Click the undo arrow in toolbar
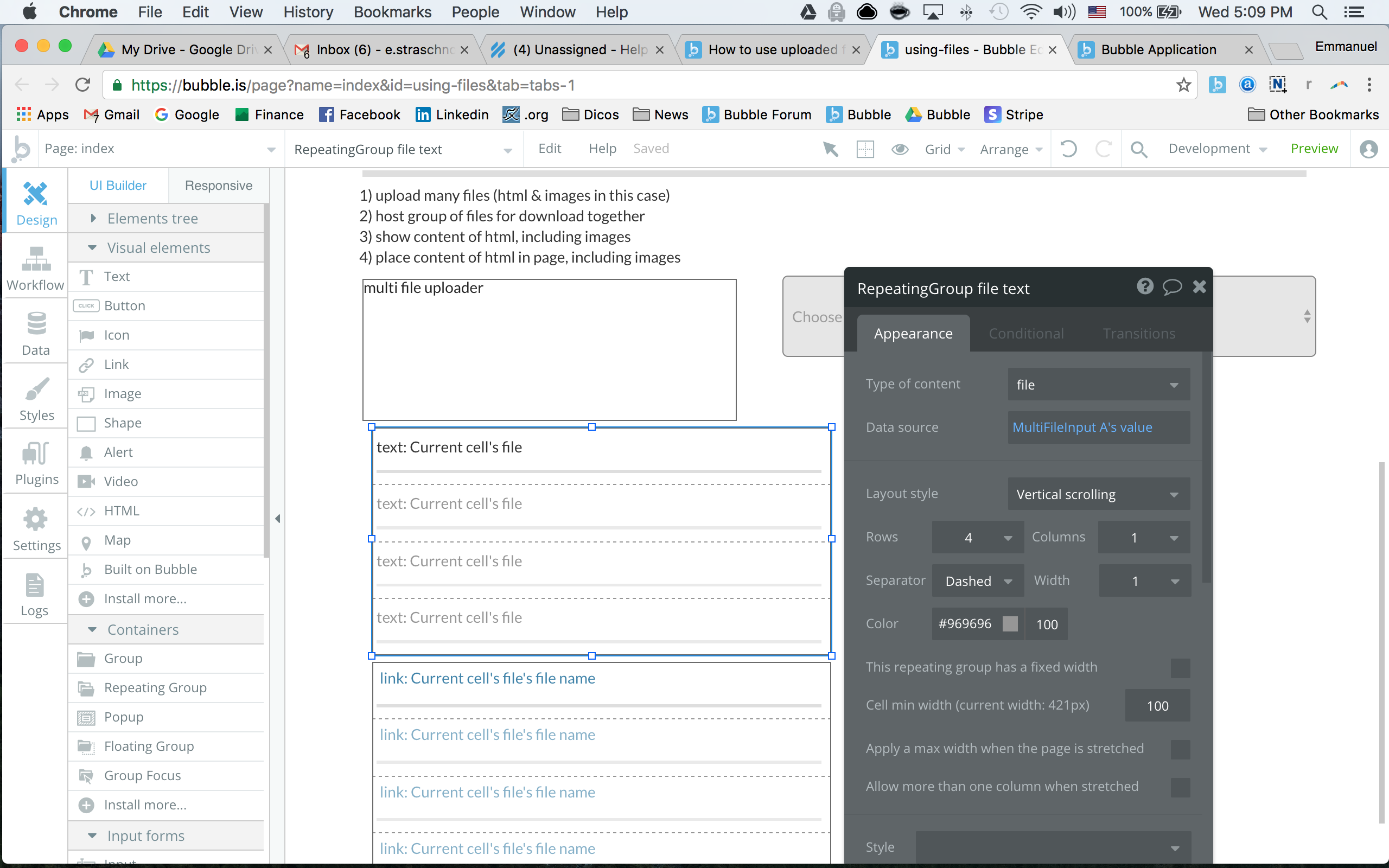Image resolution: width=1389 pixels, height=868 pixels. 1068,149
